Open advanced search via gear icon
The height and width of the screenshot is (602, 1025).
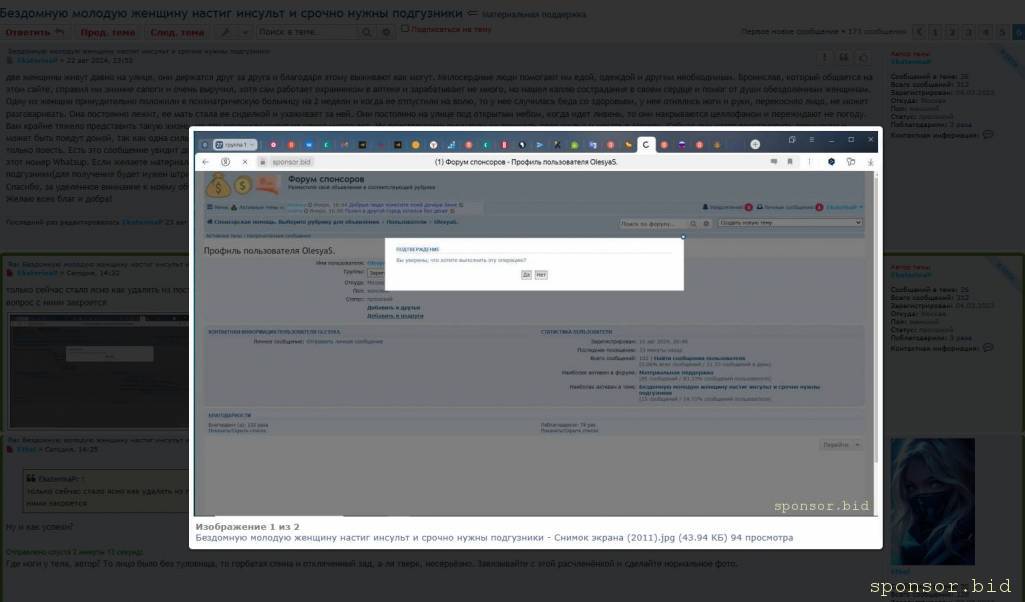[x=387, y=32]
